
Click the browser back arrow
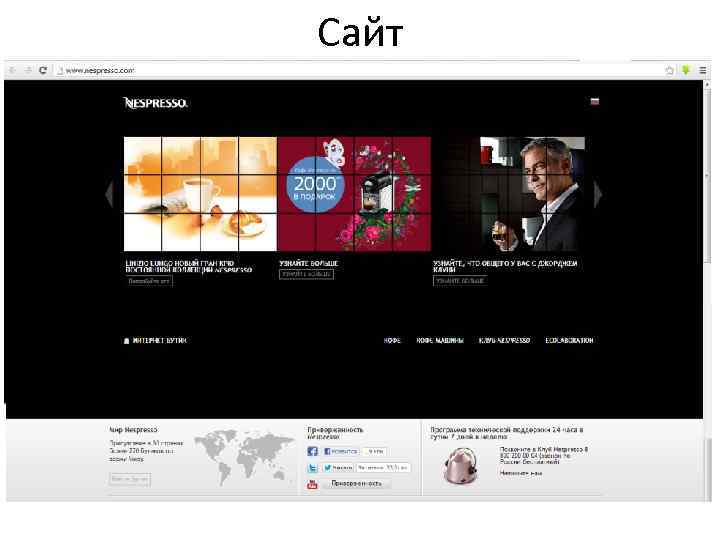point(12,70)
